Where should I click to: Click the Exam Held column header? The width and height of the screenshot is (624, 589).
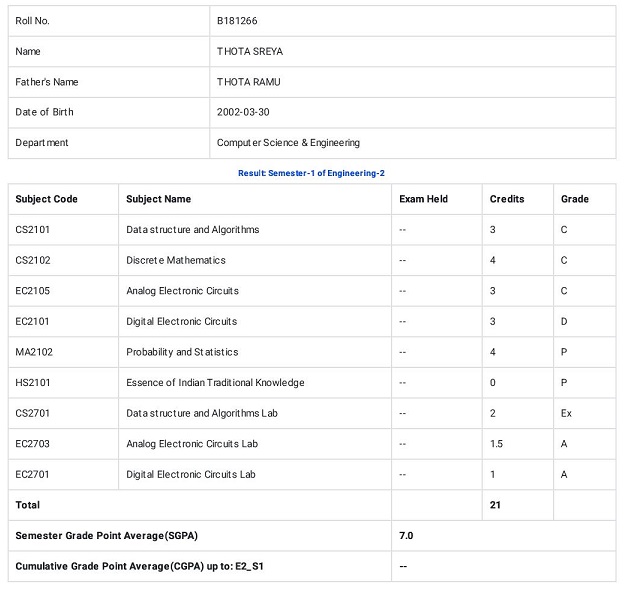pyautogui.click(x=423, y=199)
